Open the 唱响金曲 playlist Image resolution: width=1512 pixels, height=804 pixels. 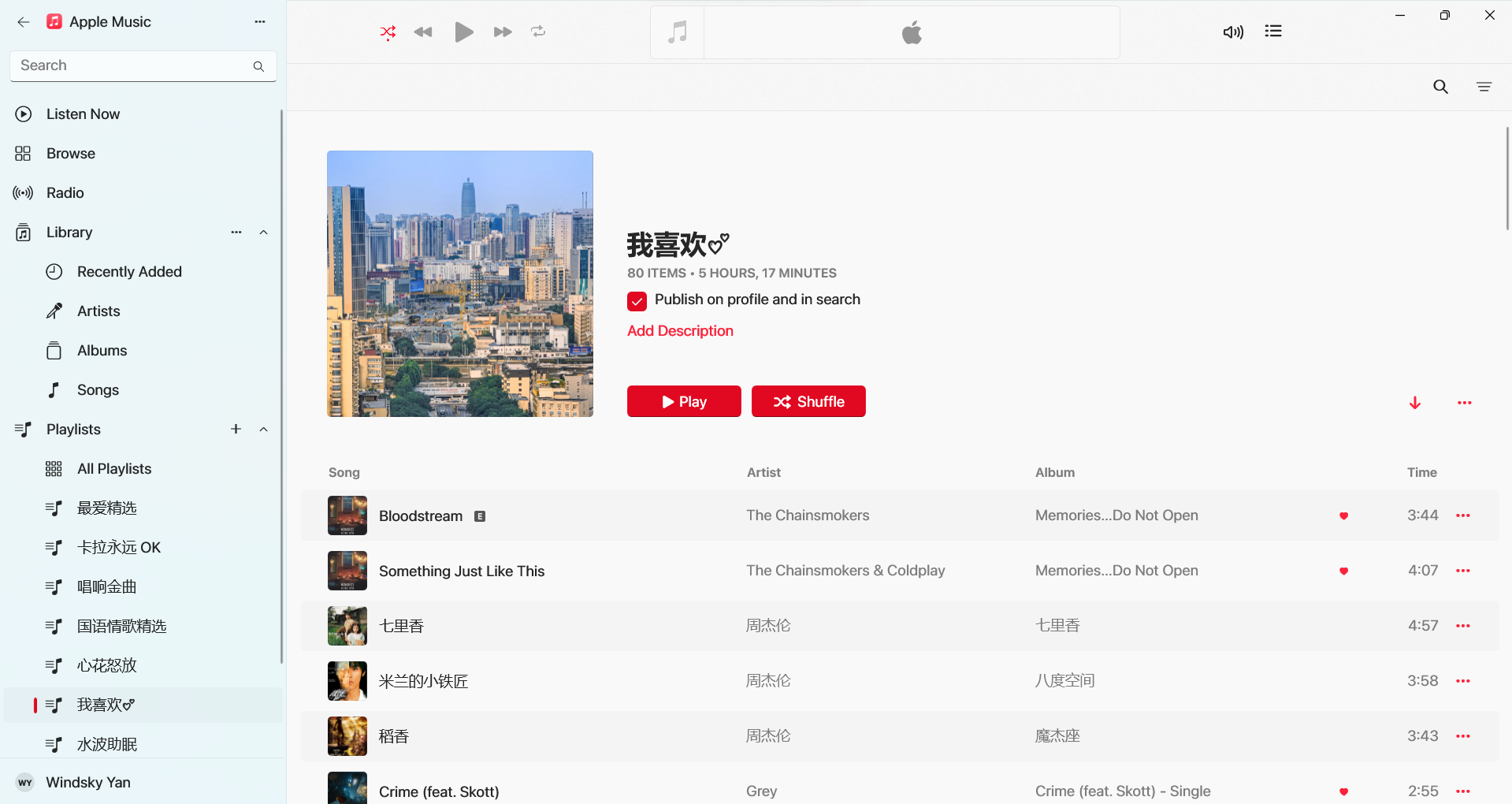[x=142, y=587]
